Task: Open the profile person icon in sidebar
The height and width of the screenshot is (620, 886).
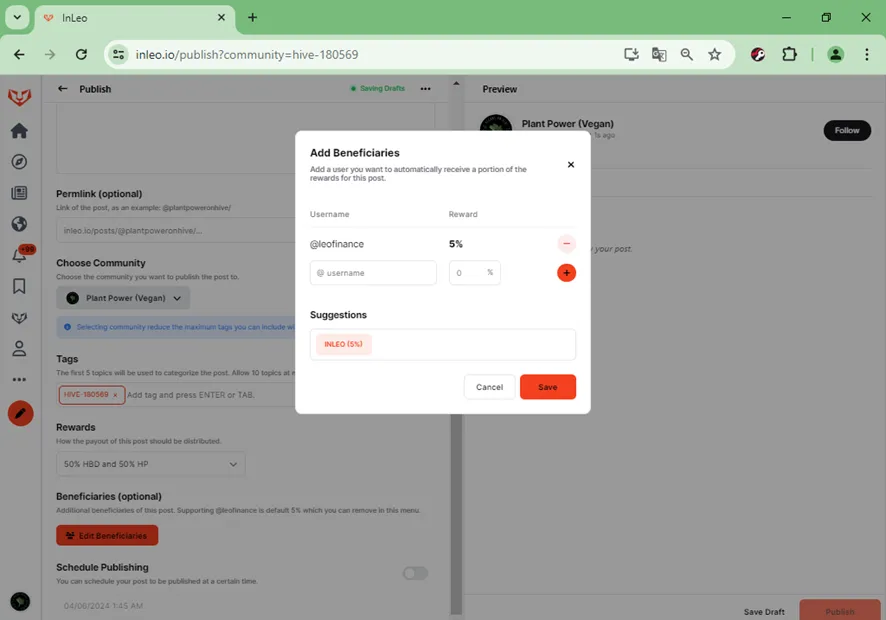Action: [19, 349]
